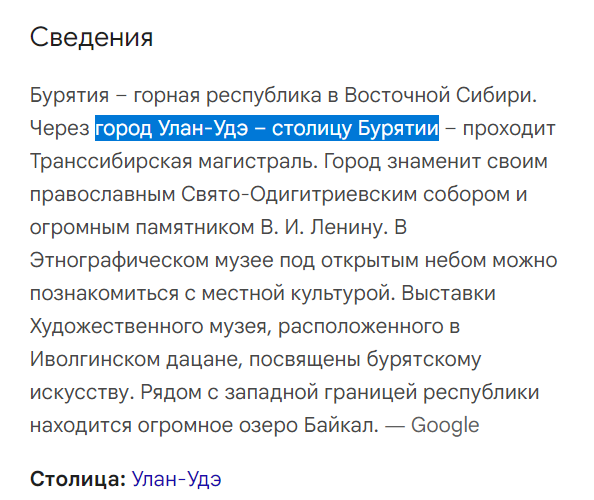
Task: Click the words Транссибирская магистраль
Action: pyautogui.click(x=174, y=161)
